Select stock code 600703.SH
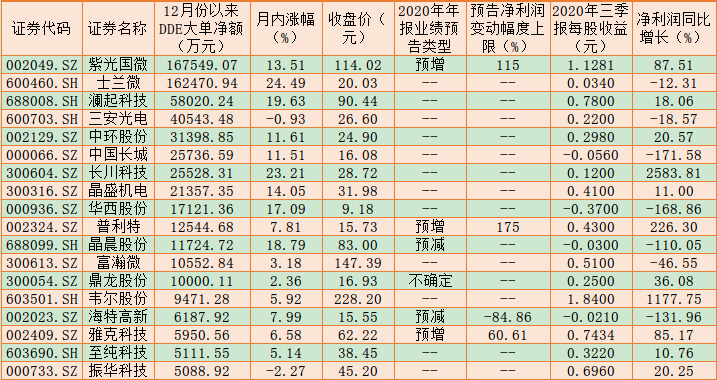The height and width of the screenshot is (380, 717). coord(42,119)
